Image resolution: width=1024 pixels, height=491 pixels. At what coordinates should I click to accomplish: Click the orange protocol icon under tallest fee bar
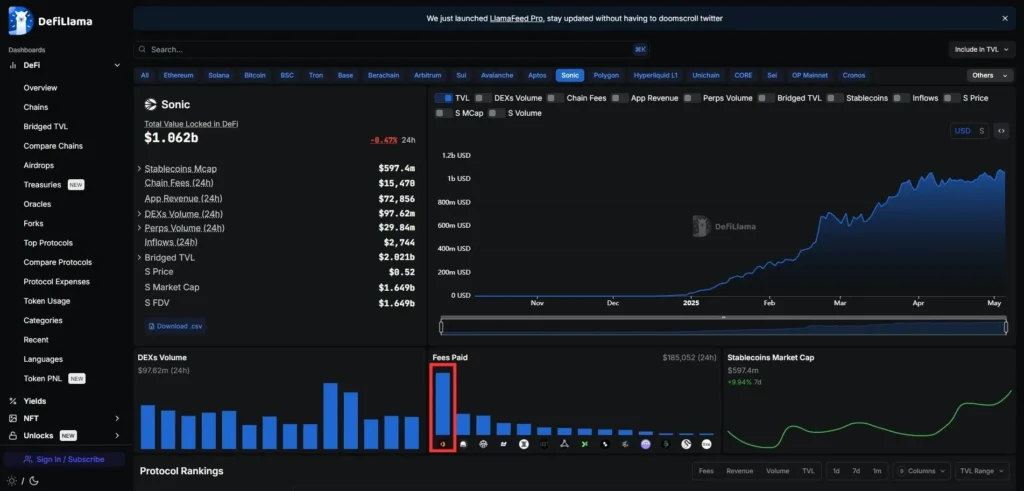tap(442, 444)
